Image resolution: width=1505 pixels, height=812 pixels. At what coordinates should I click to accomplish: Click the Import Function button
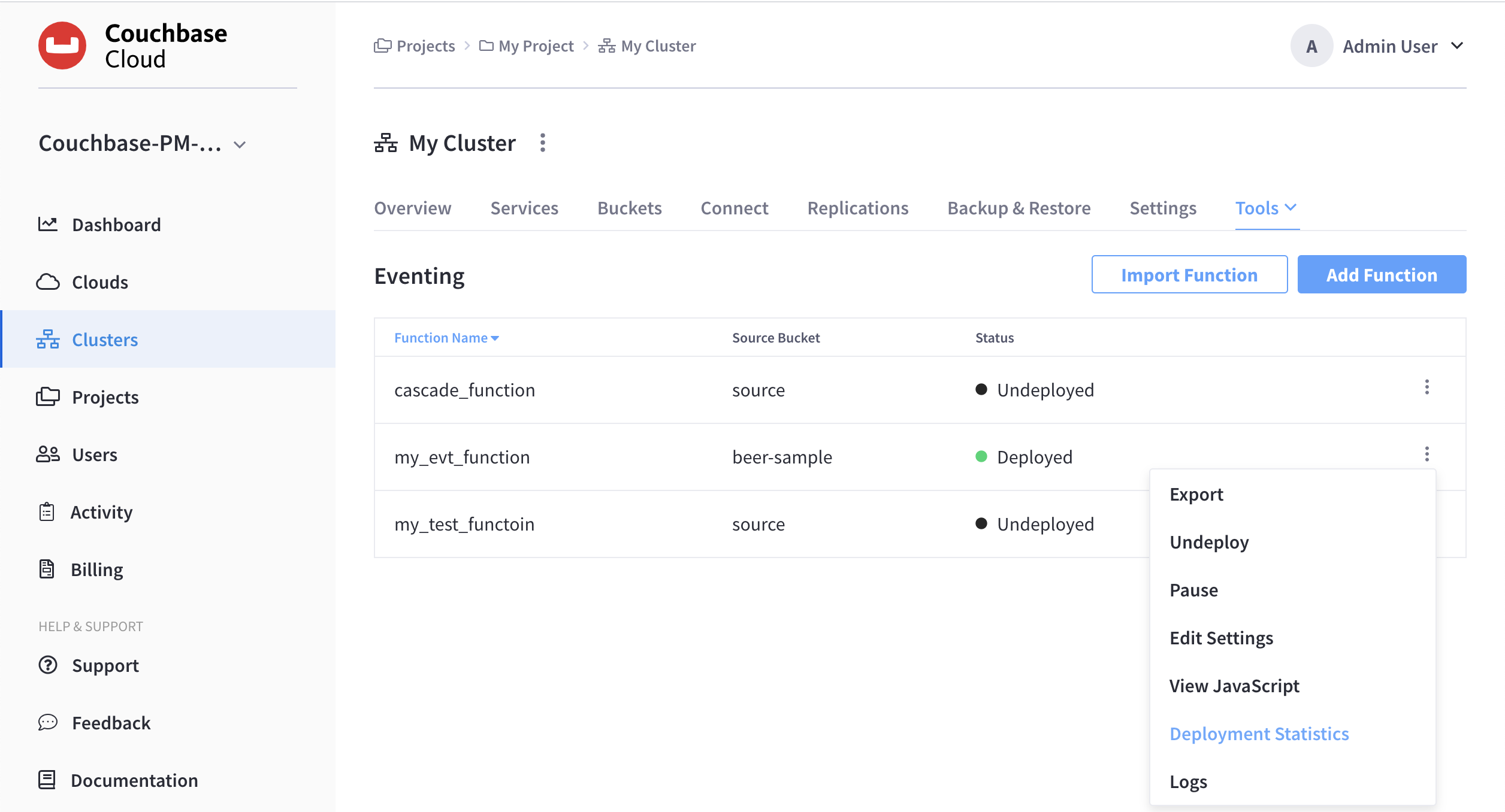1189,275
